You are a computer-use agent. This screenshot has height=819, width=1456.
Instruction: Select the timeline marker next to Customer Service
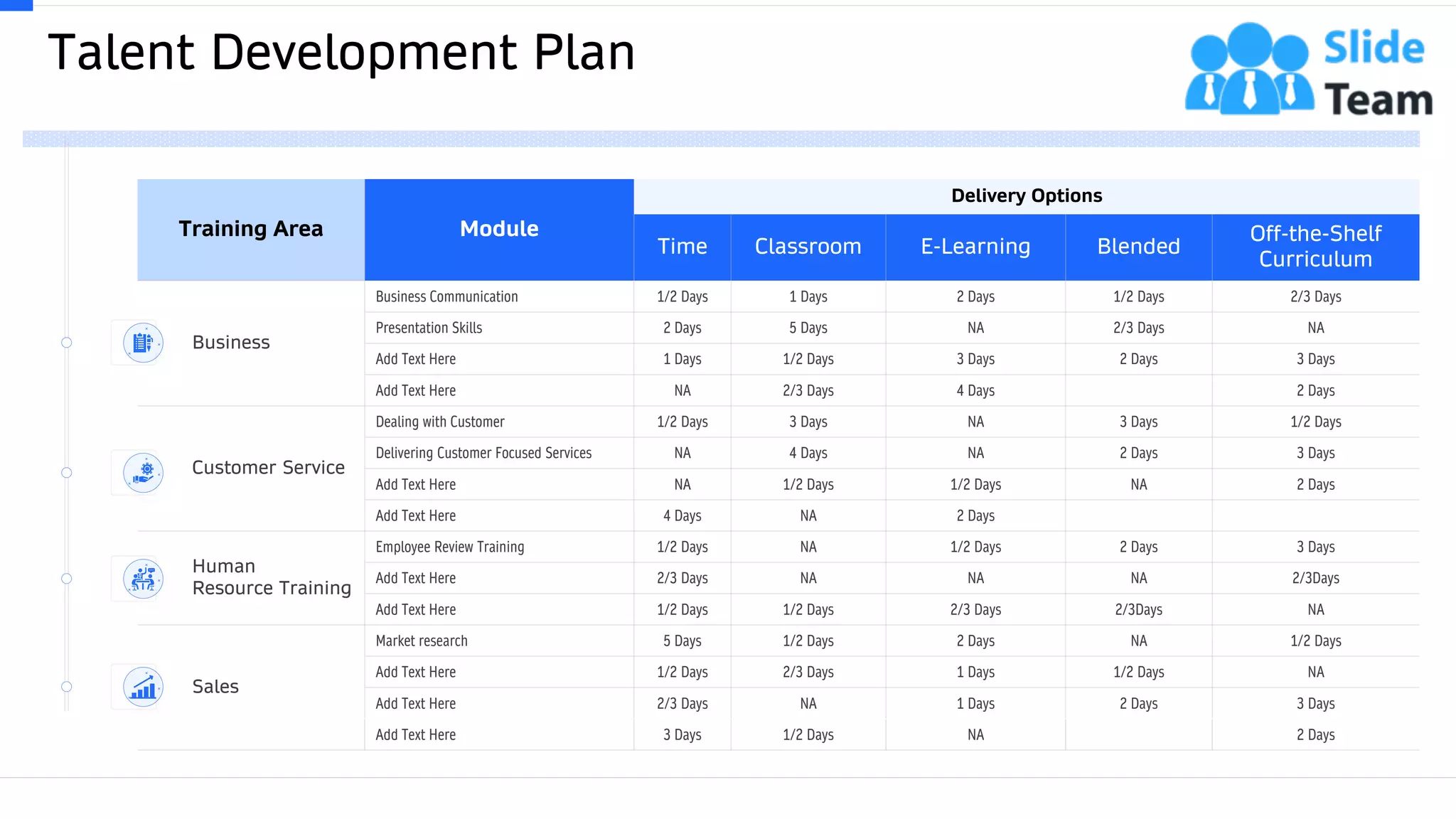(67, 473)
